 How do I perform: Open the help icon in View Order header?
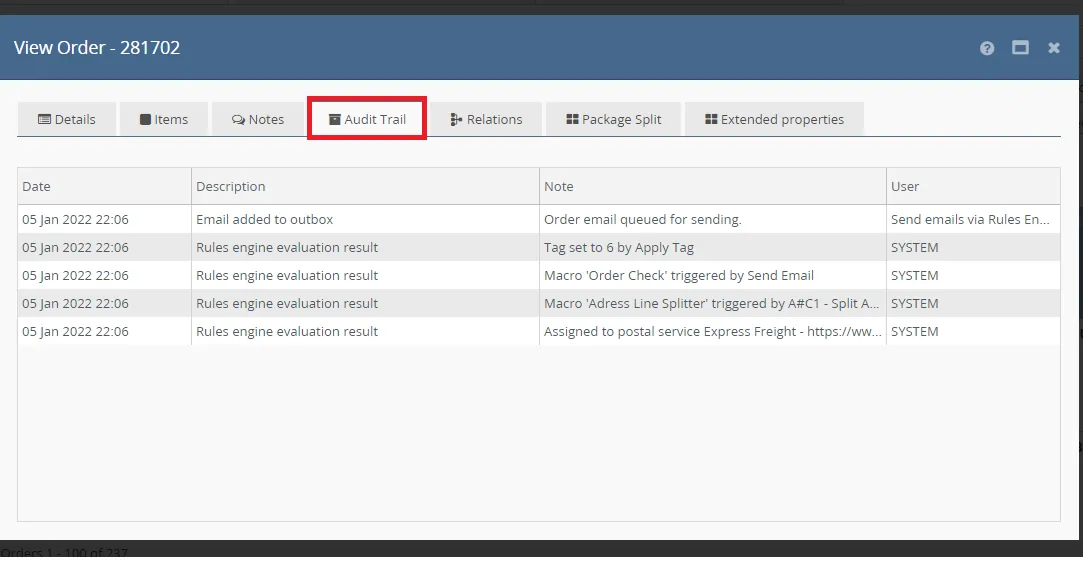pyautogui.click(x=987, y=48)
